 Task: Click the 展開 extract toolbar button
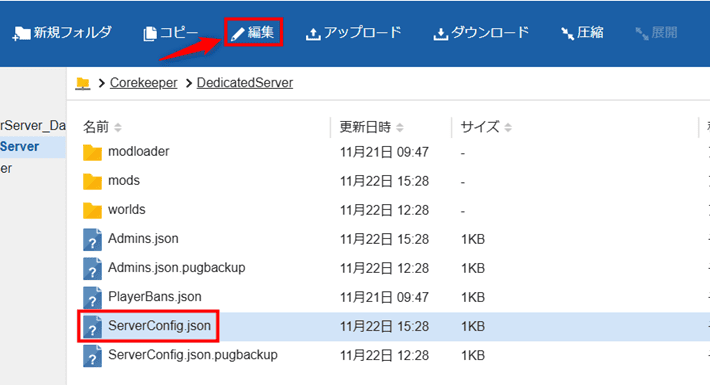pos(656,33)
